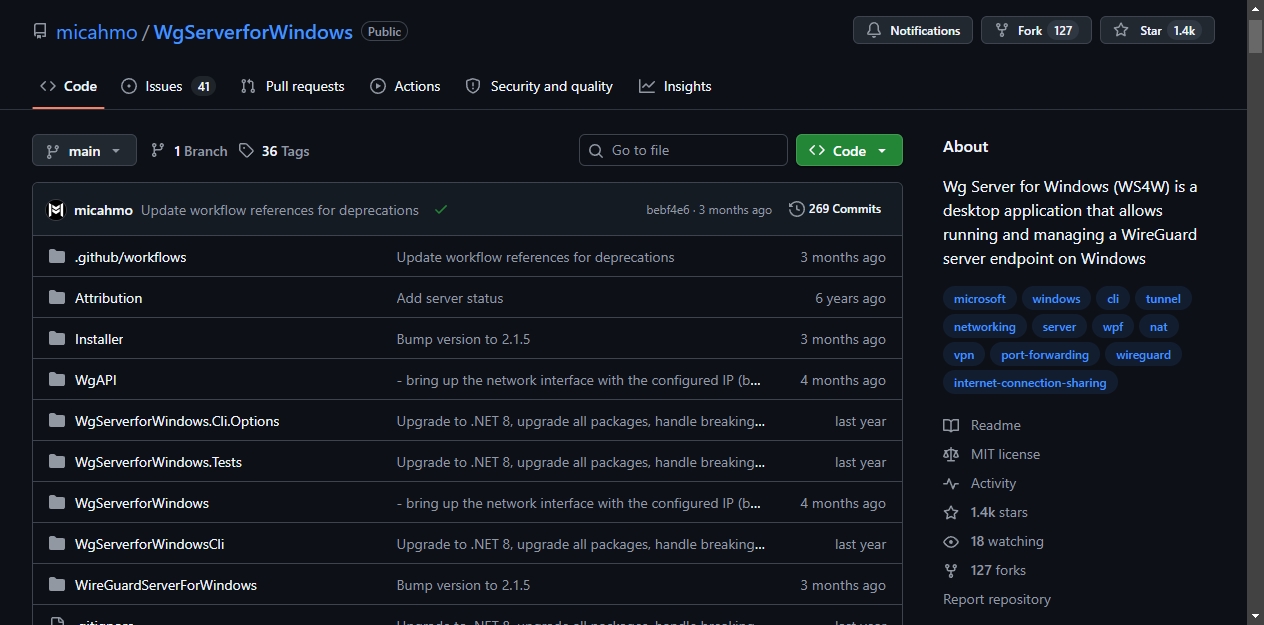Screen dimensions: 1264x625
Task: Fork the repository with the Fork button
Action: [x=1036, y=30]
